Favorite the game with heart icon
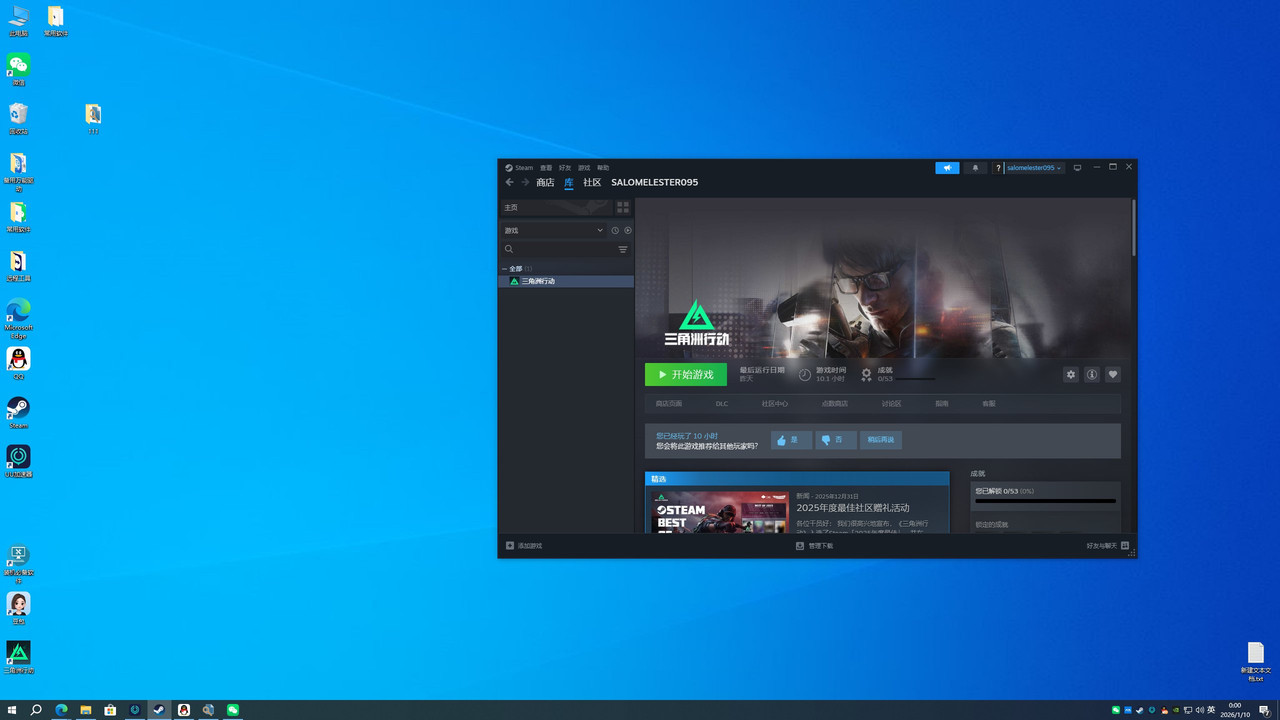 pos(1113,374)
